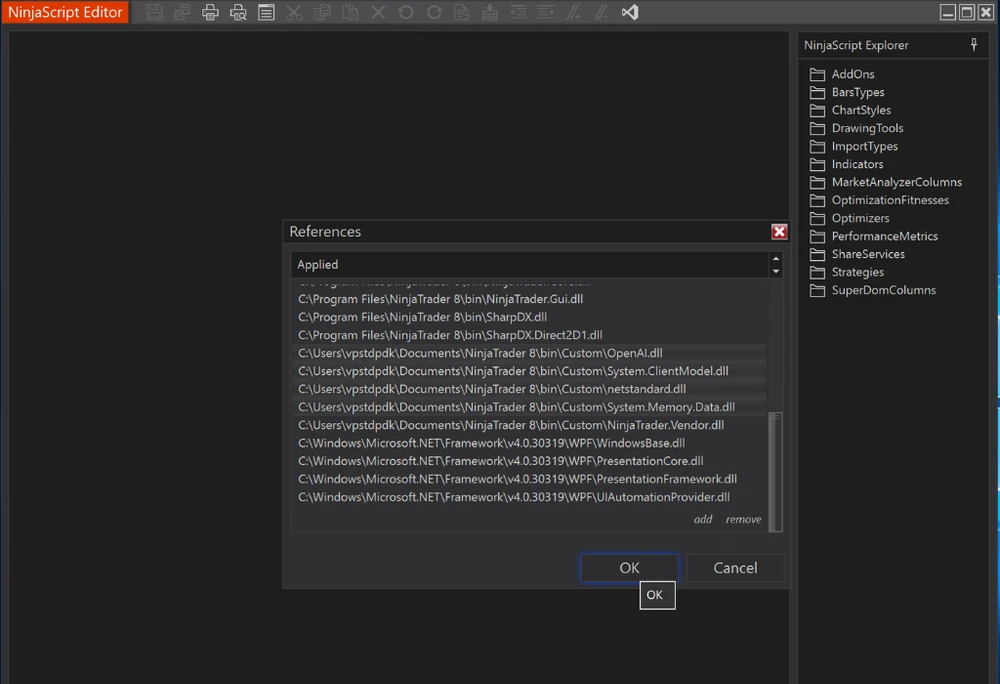Click the up arrow beside Applied

[776, 258]
